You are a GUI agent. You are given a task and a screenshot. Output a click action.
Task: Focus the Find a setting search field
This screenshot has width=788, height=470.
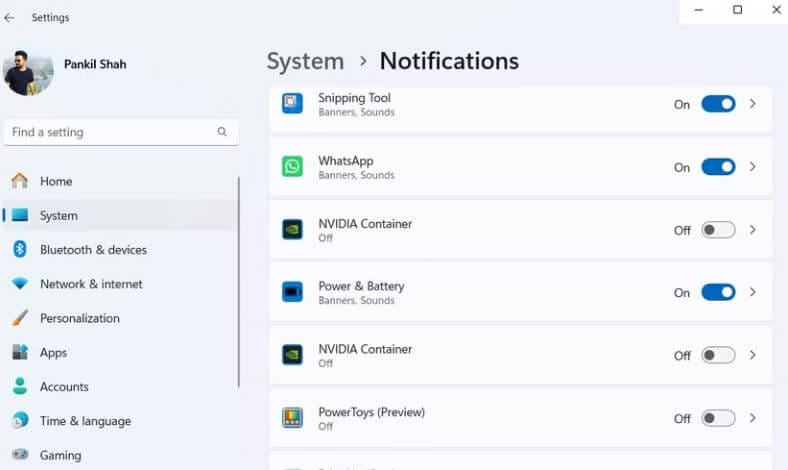(121, 132)
